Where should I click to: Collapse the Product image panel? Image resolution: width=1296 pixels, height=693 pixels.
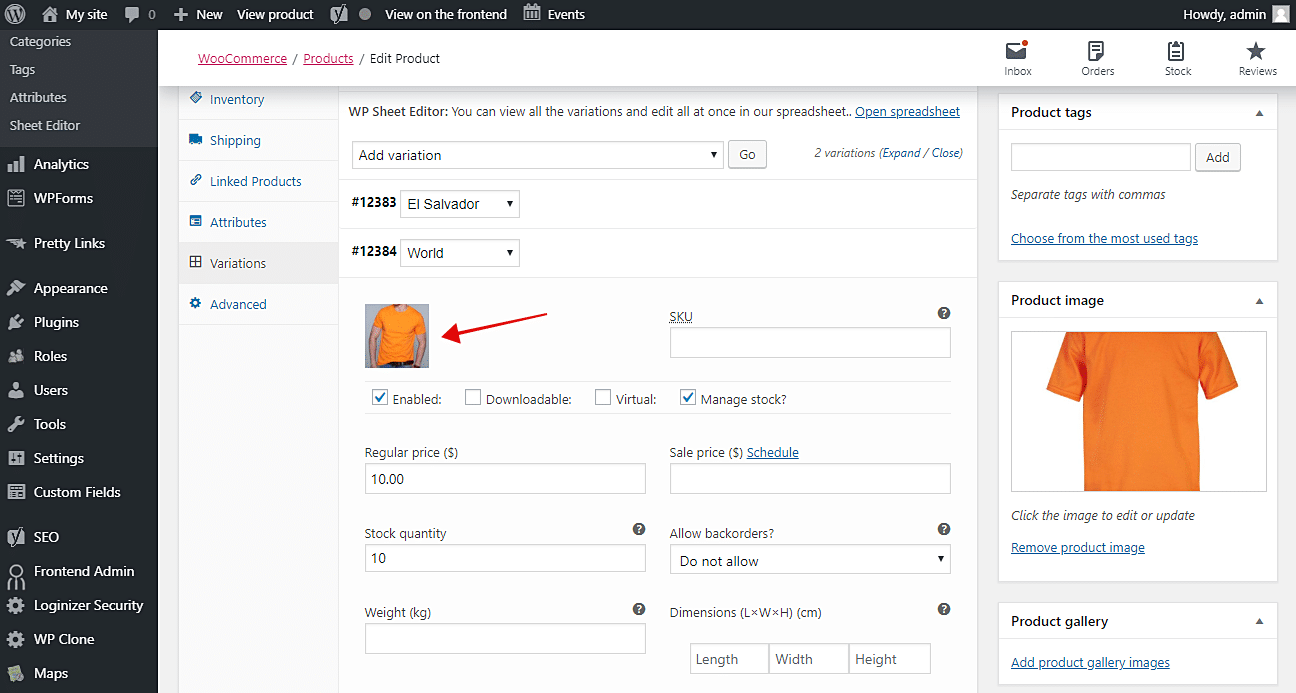click(x=1259, y=301)
